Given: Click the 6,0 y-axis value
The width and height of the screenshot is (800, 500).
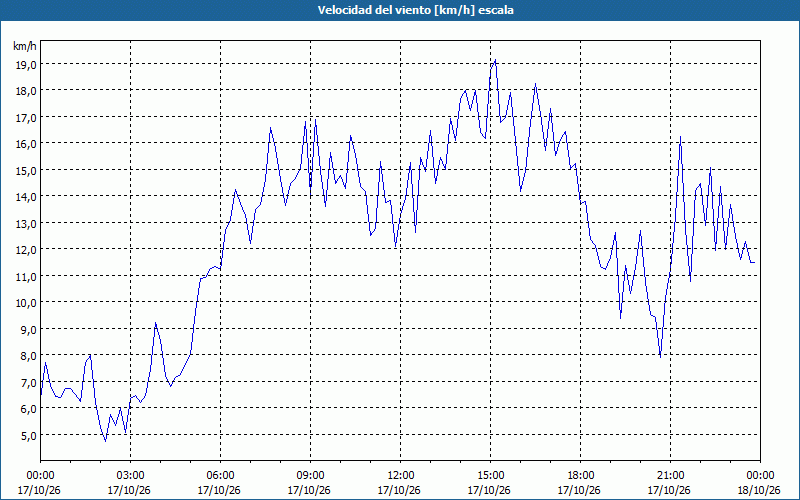Looking at the screenshot, I should click(28, 410).
